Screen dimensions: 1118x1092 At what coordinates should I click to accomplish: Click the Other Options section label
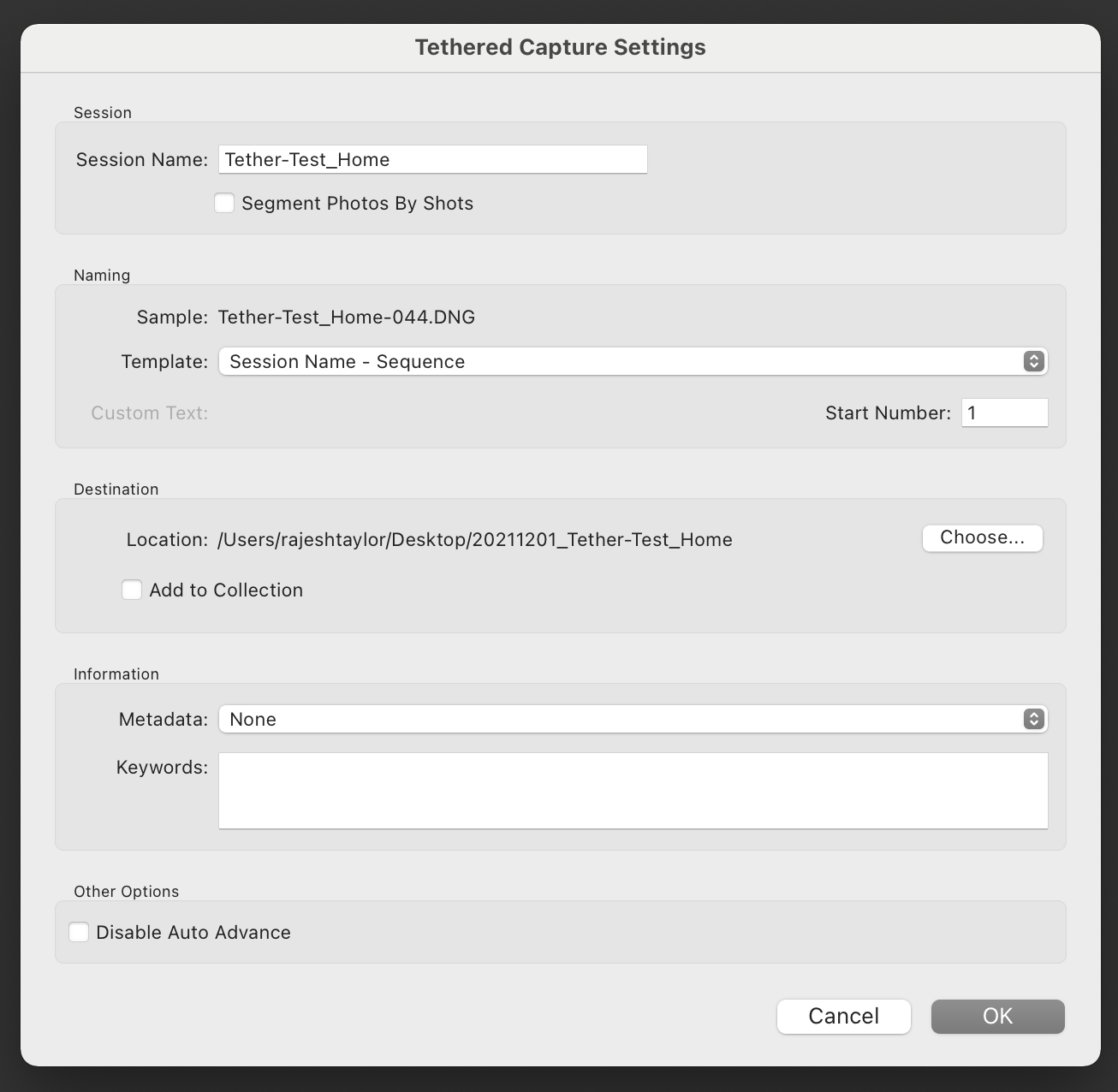click(x=126, y=891)
